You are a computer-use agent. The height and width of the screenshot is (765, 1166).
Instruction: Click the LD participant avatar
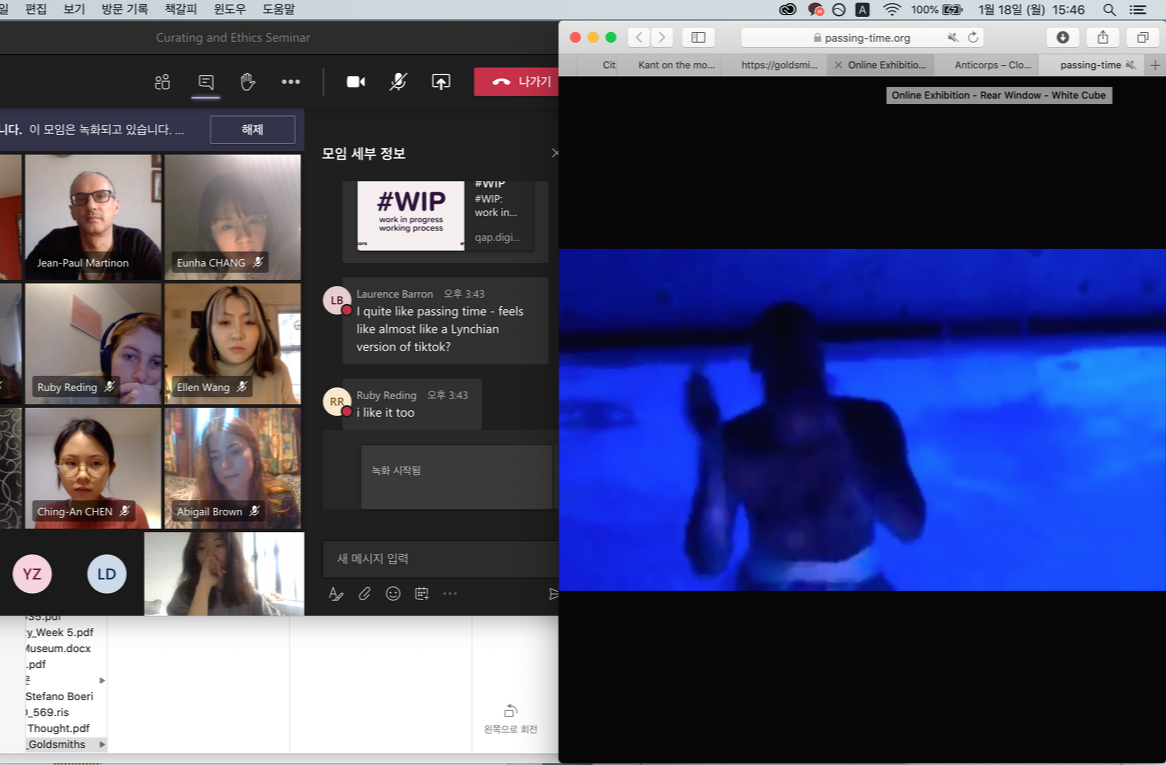click(106, 574)
